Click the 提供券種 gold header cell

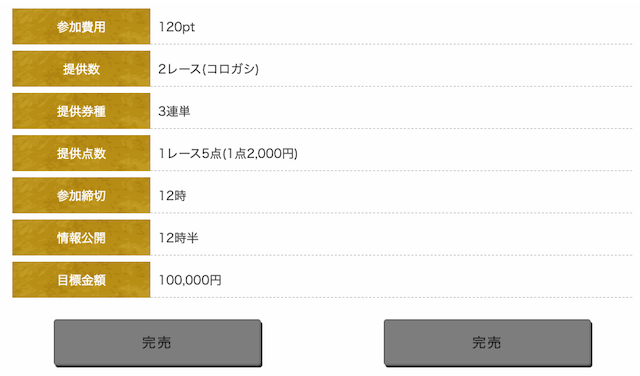tap(81, 111)
